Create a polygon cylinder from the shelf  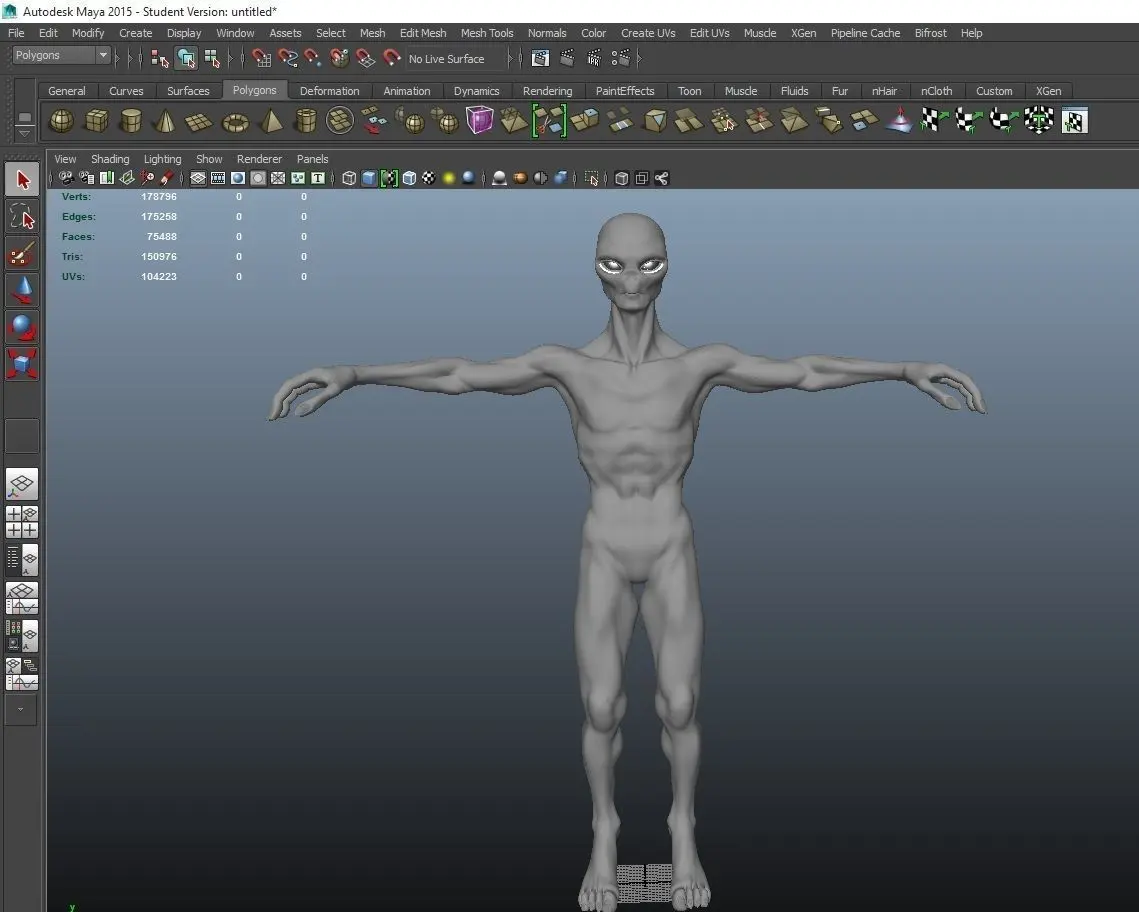coord(131,121)
